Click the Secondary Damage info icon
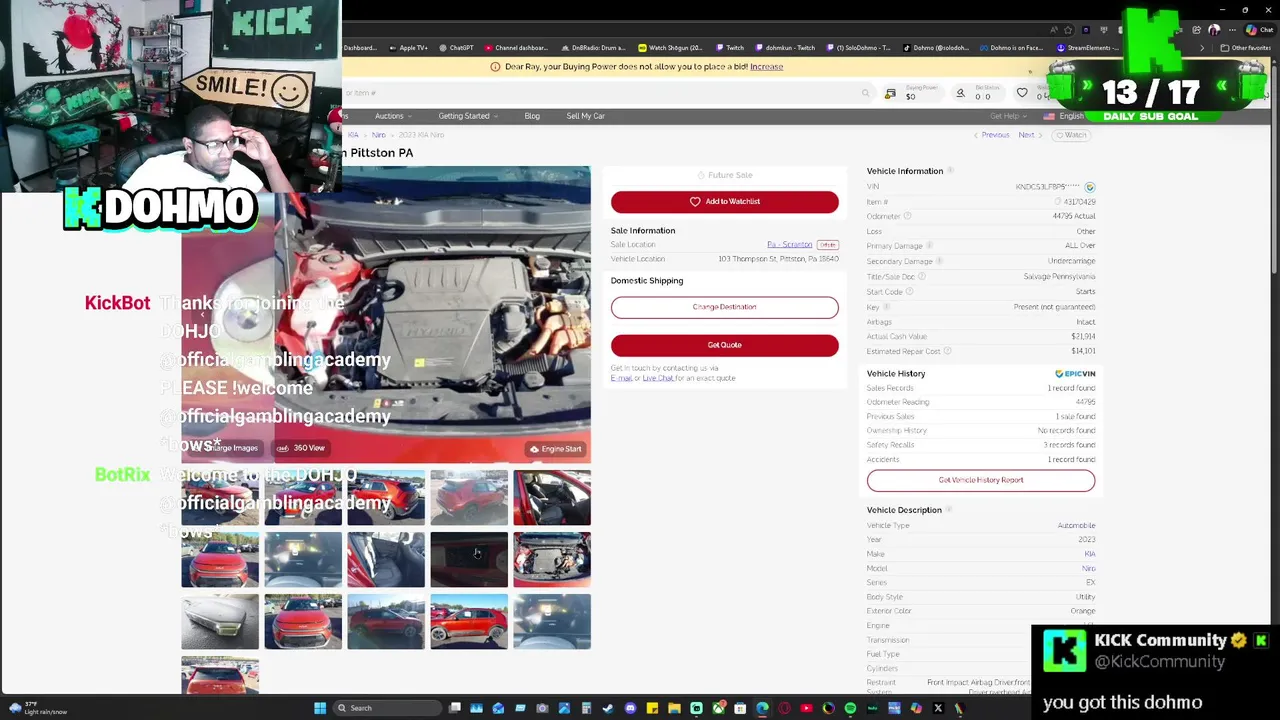The height and width of the screenshot is (720, 1280). click(940, 261)
